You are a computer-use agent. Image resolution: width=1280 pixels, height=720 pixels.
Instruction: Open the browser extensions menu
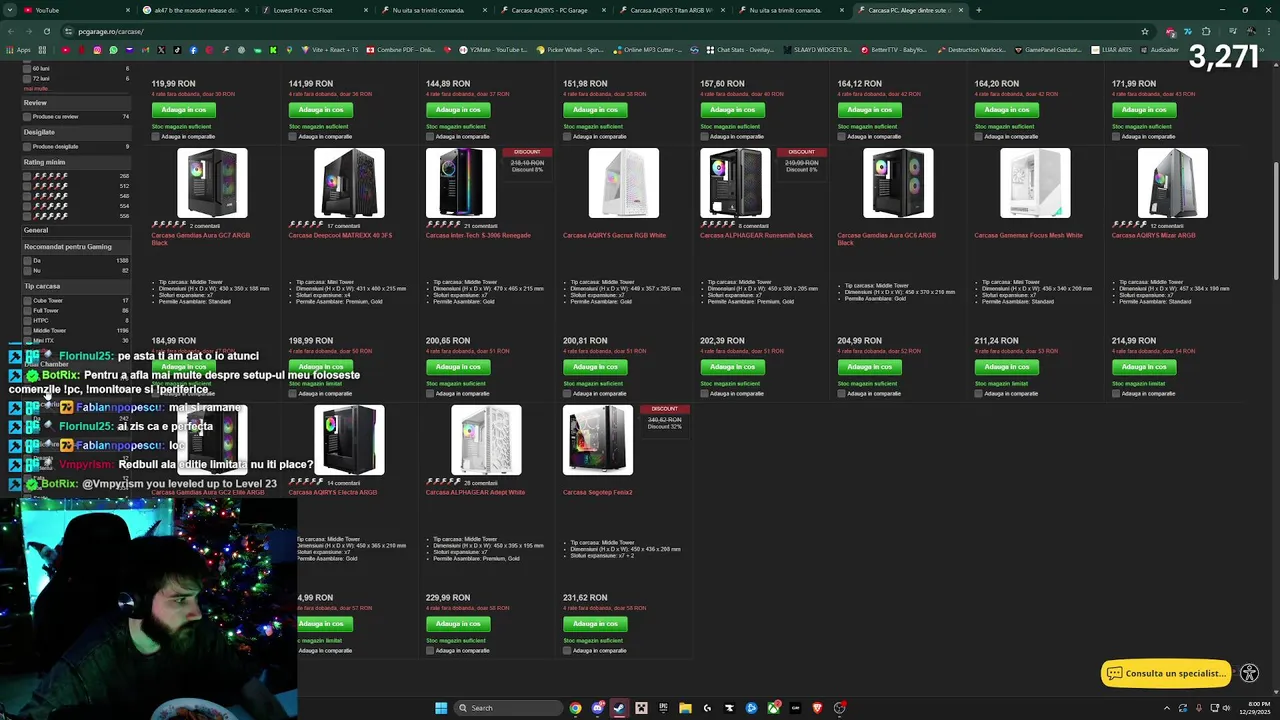(x=1206, y=31)
